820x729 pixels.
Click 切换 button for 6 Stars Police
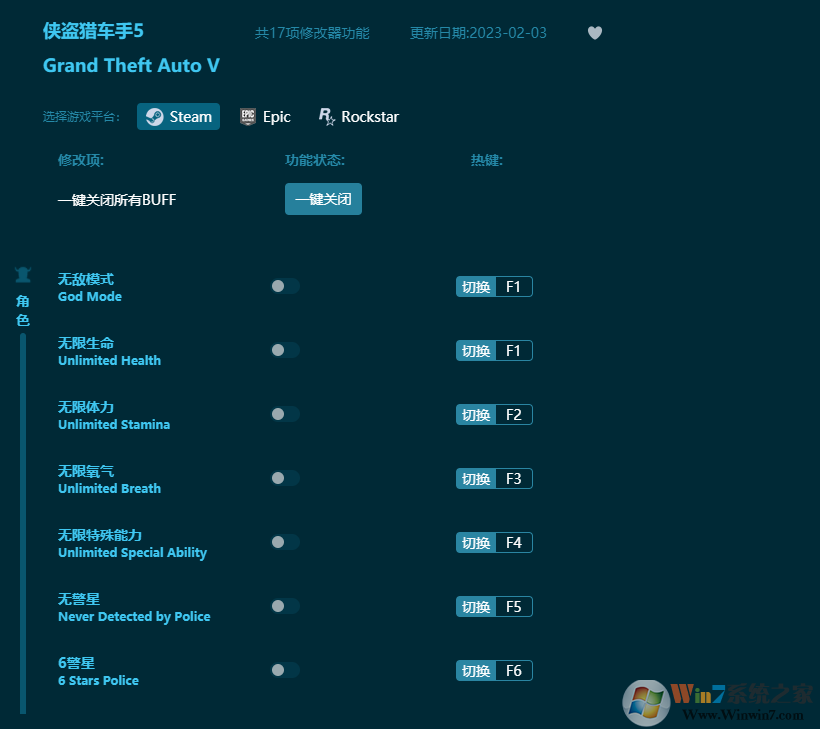click(476, 670)
